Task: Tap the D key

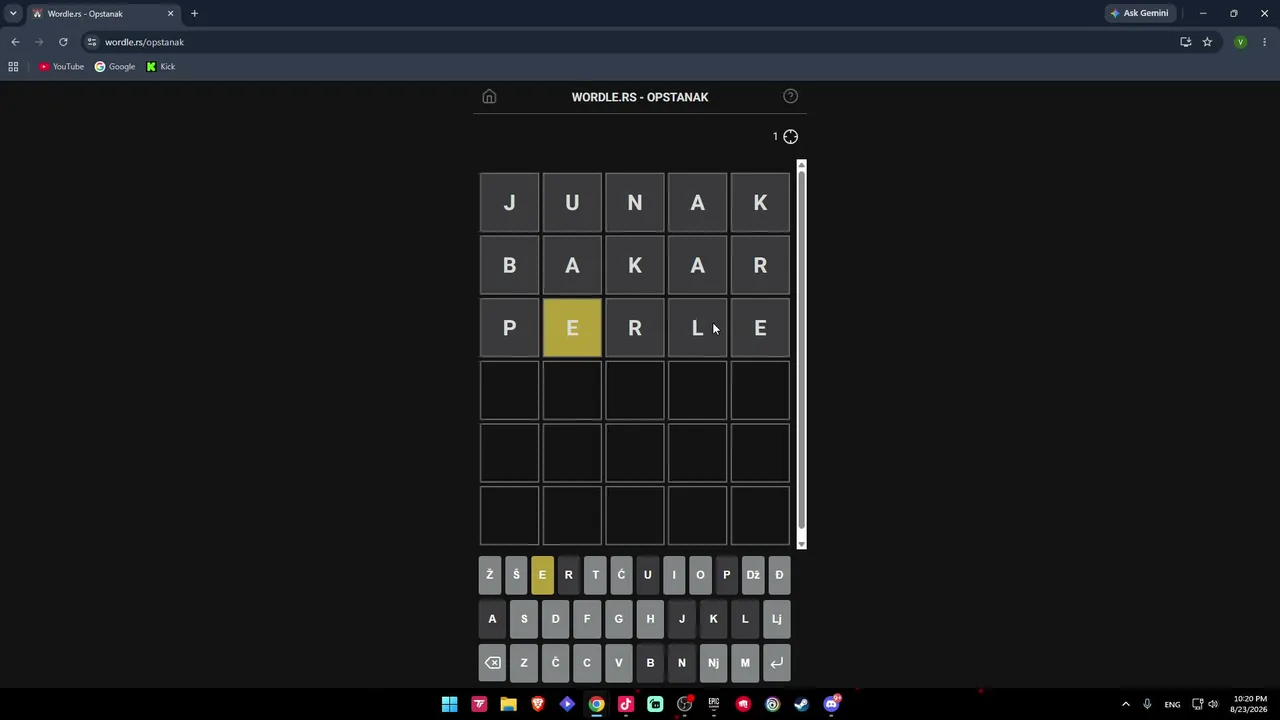Action: pyautogui.click(x=555, y=619)
